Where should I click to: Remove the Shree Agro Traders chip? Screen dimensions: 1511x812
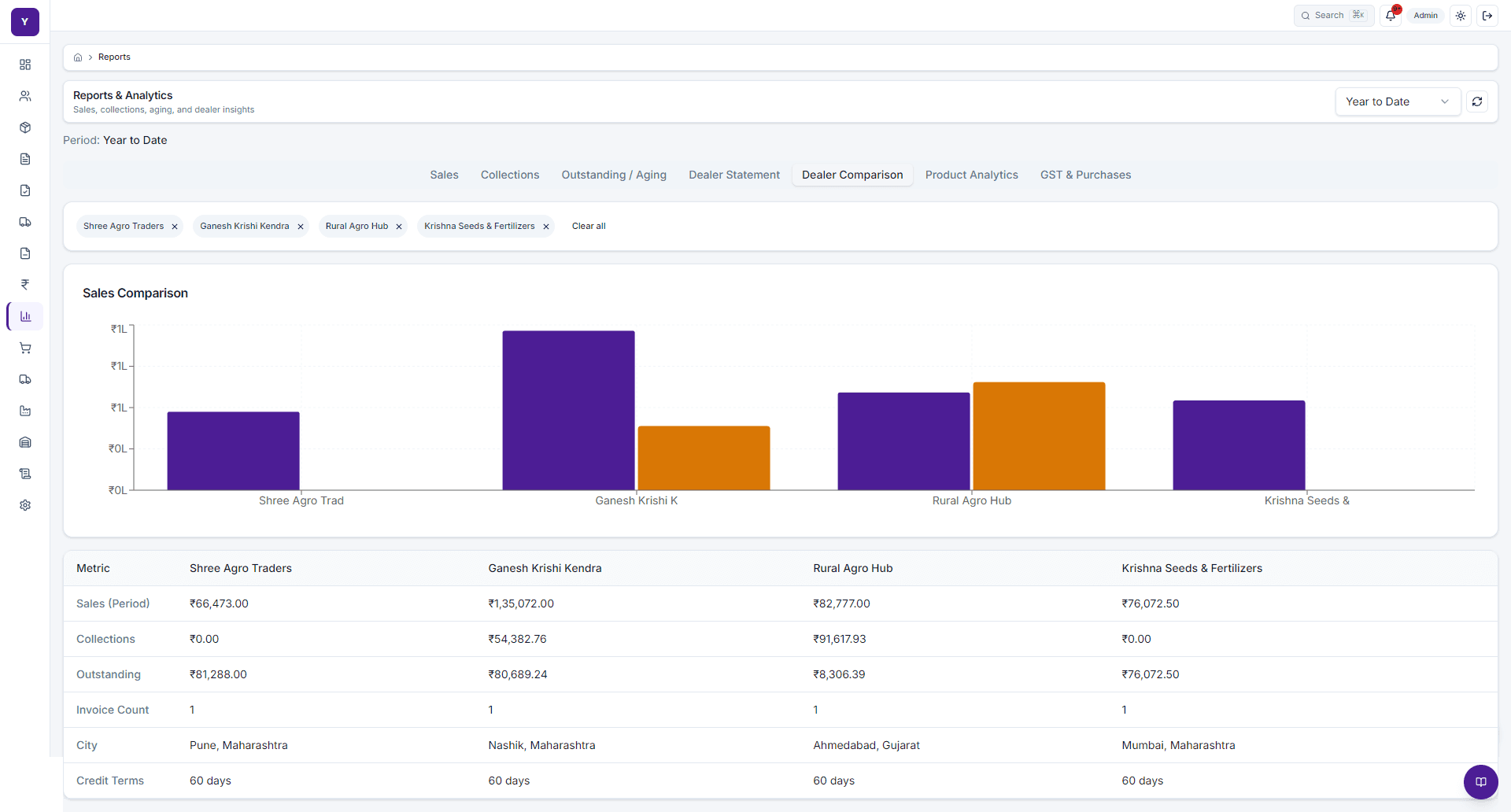coord(175,227)
